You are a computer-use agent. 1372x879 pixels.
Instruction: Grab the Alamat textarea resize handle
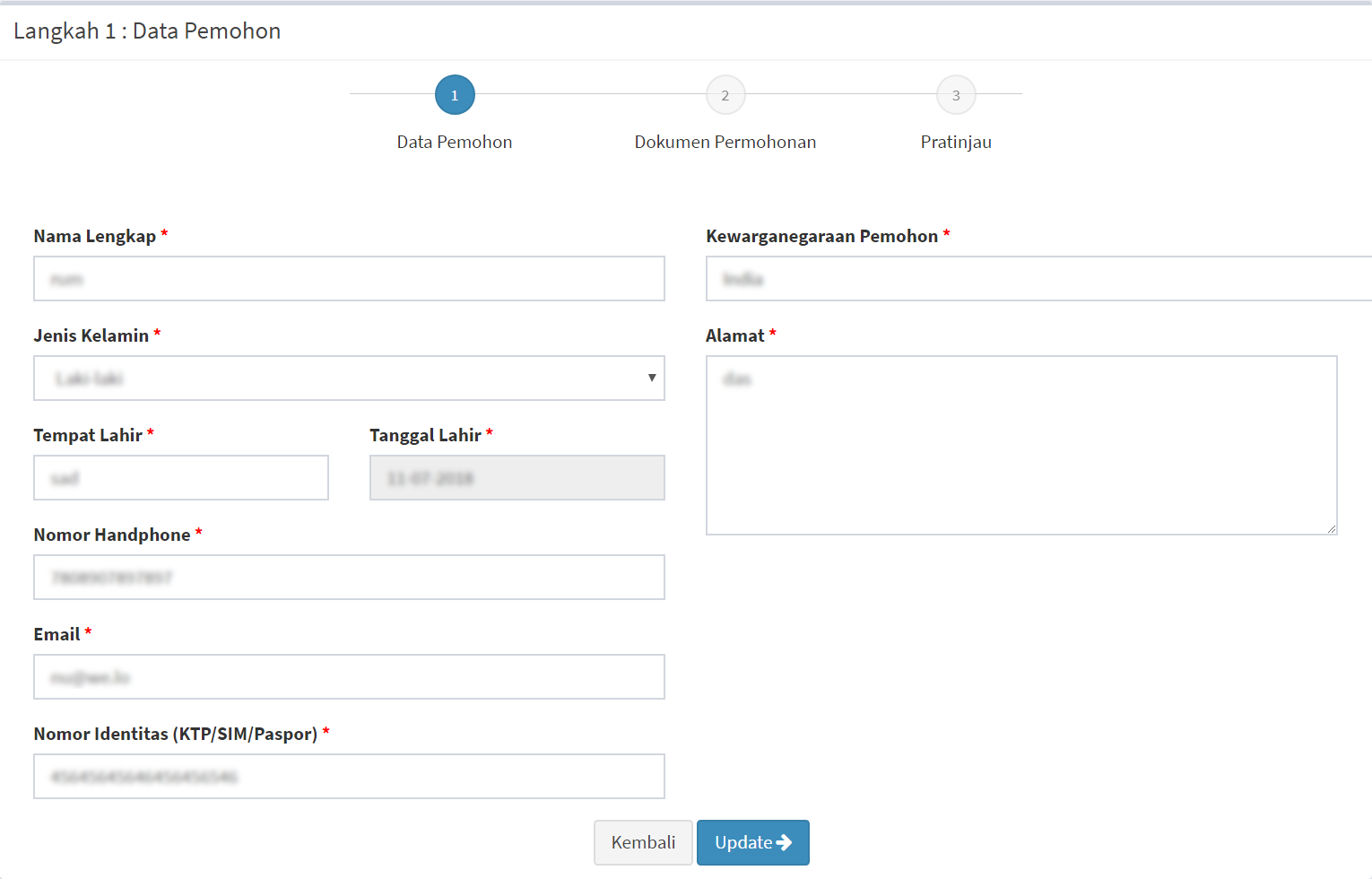pyautogui.click(x=1332, y=529)
